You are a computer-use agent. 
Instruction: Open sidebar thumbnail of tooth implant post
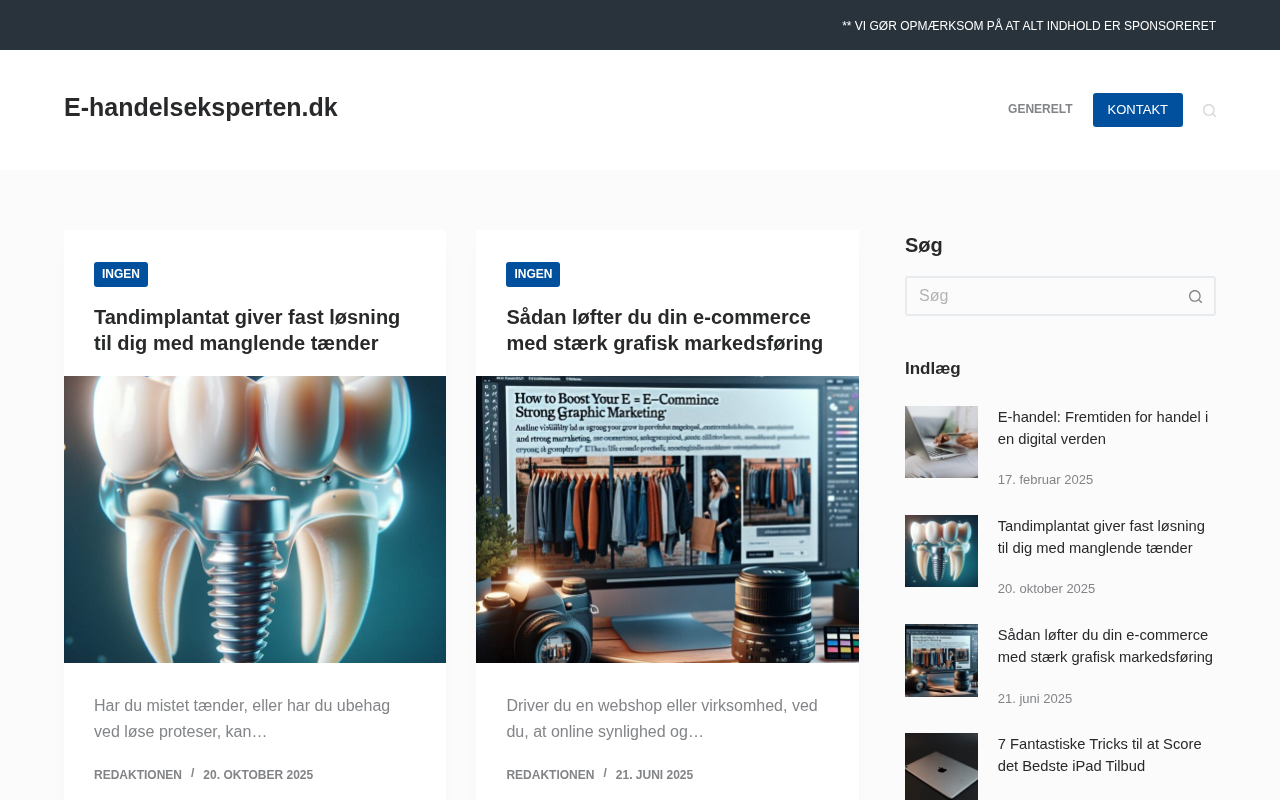(x=941, y=551)
